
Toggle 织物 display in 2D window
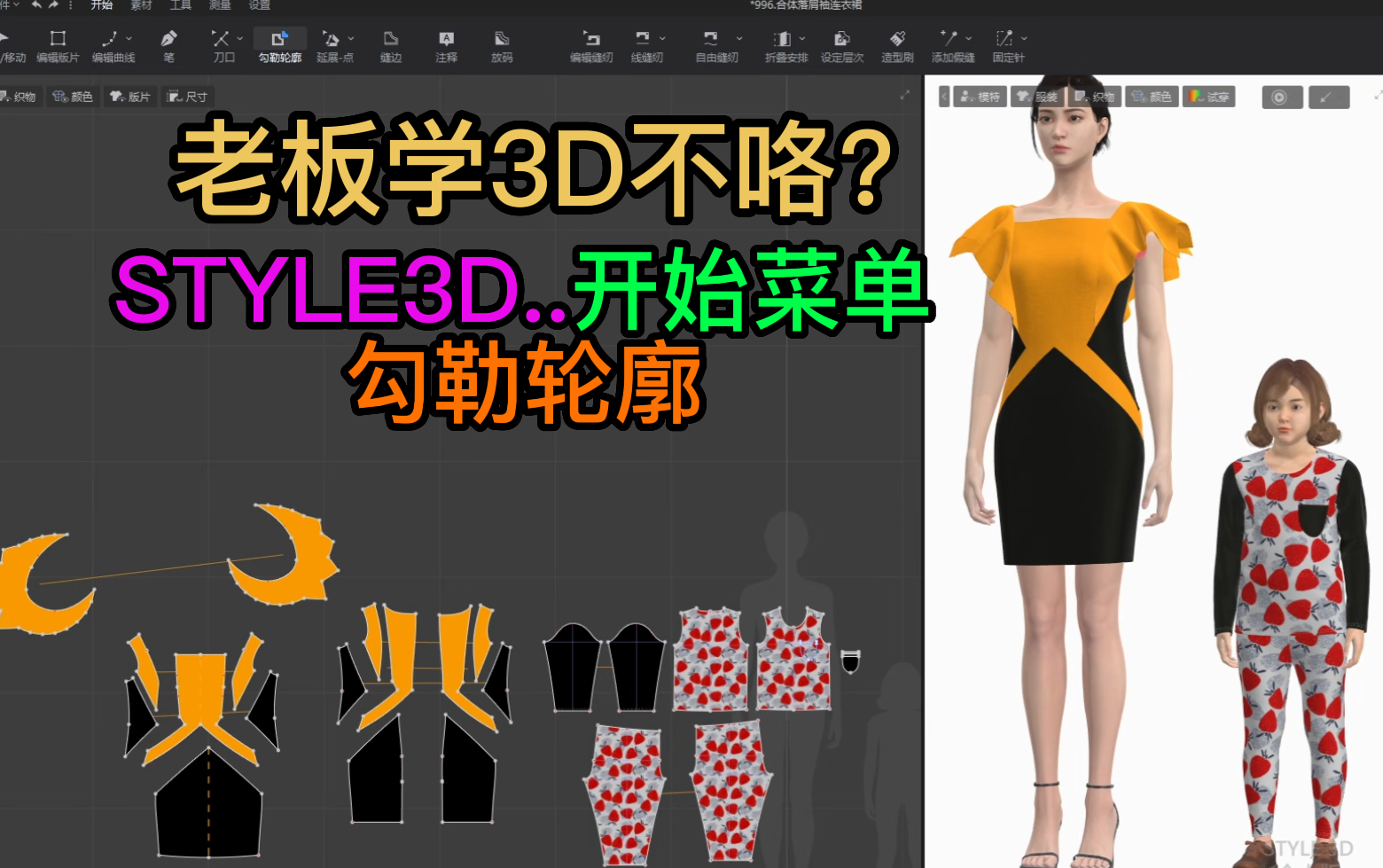[x=20, y=97]
